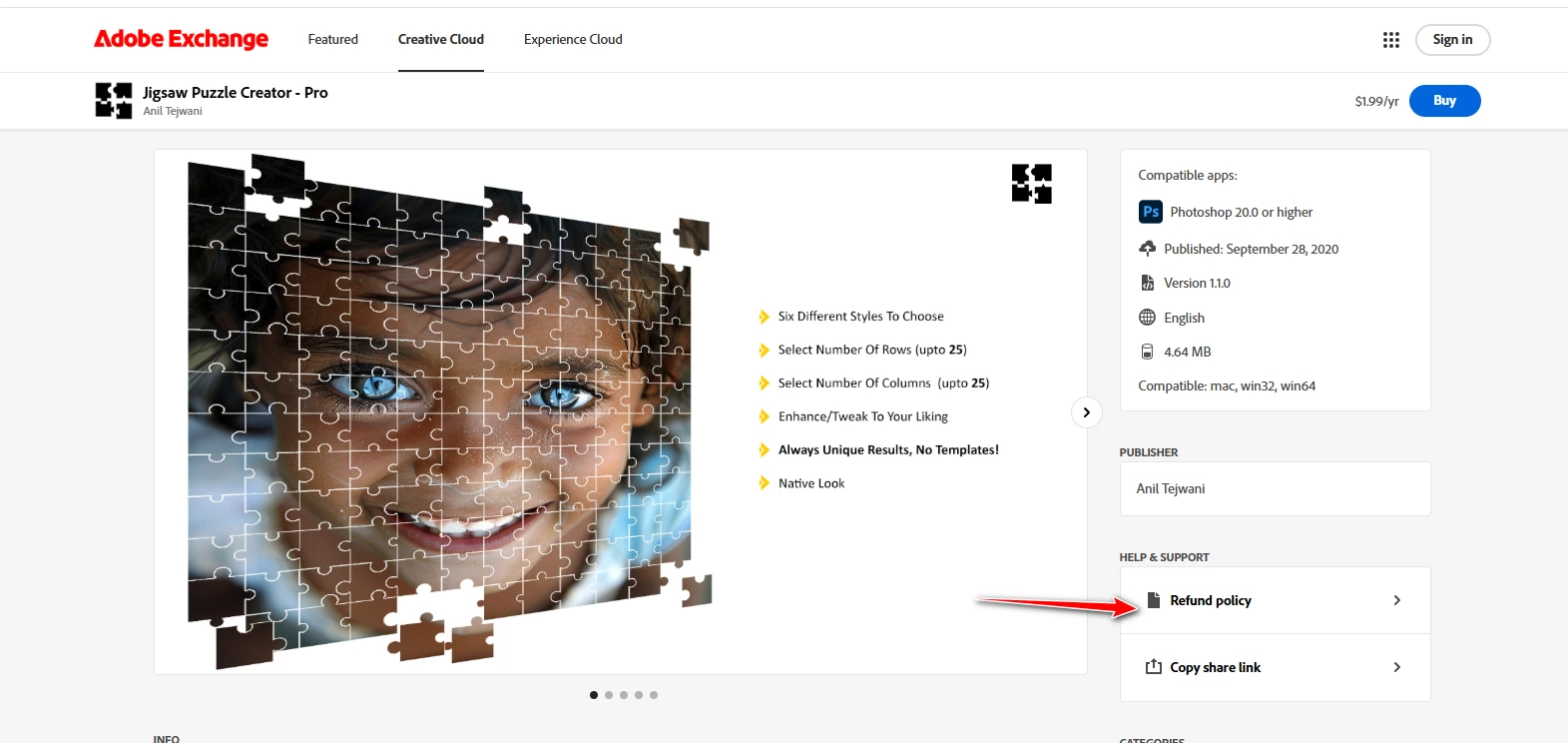Image resolution: width=1568 pixels, height=743 pixels.
Task: Click the Photoshop Ps app icon
Action: click(1151, 212)
